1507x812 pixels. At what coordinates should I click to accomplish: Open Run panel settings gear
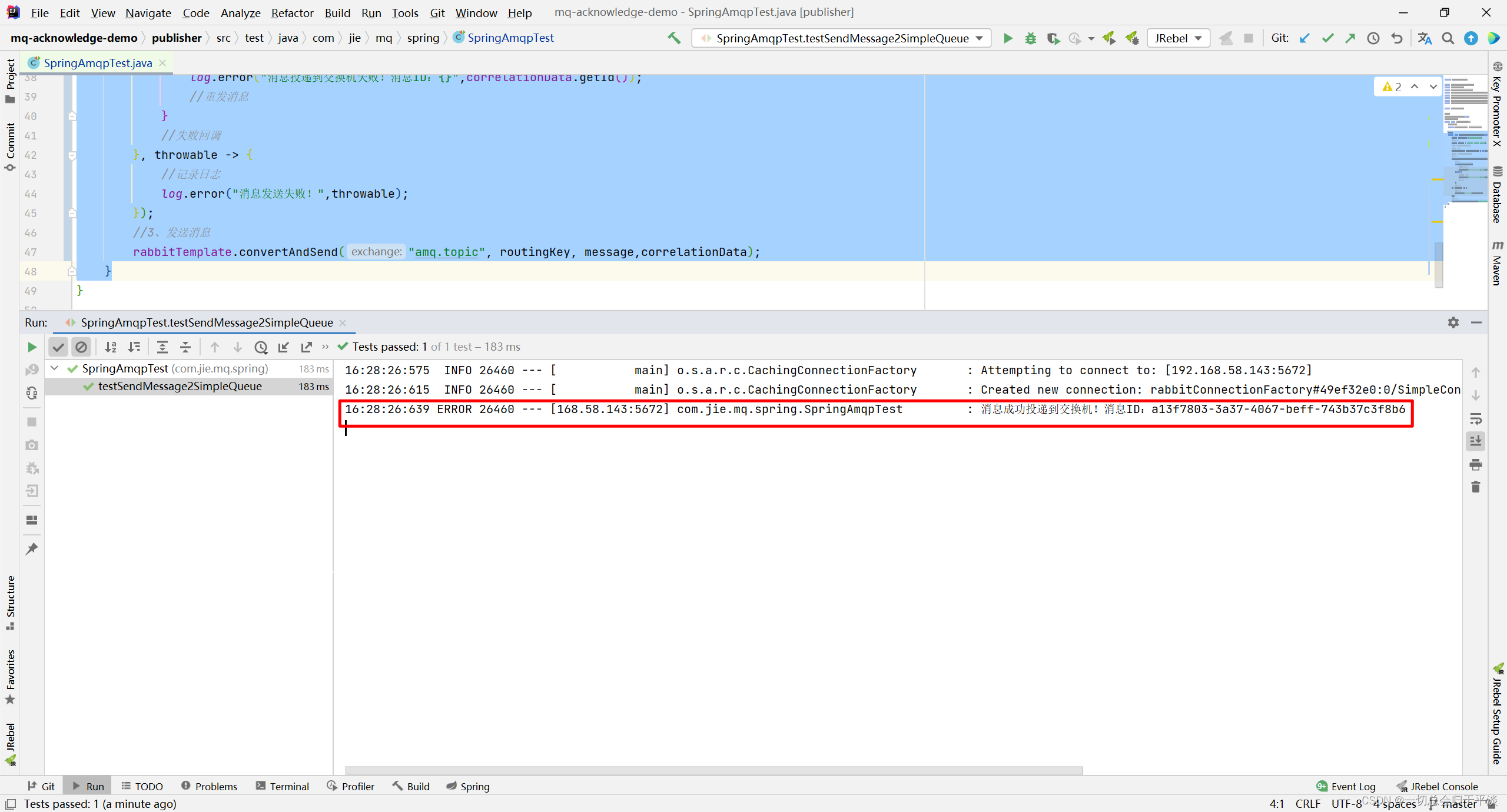1453,322
